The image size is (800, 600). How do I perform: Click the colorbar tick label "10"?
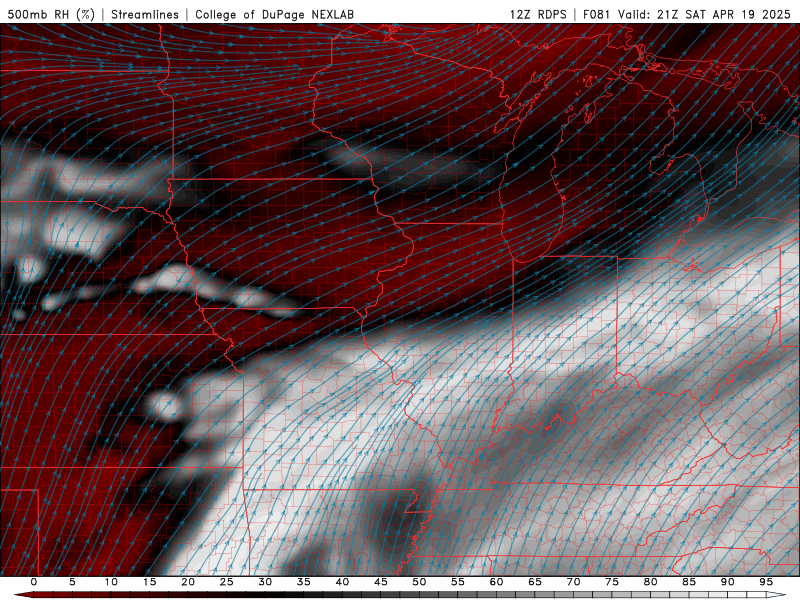coord(111,582)
